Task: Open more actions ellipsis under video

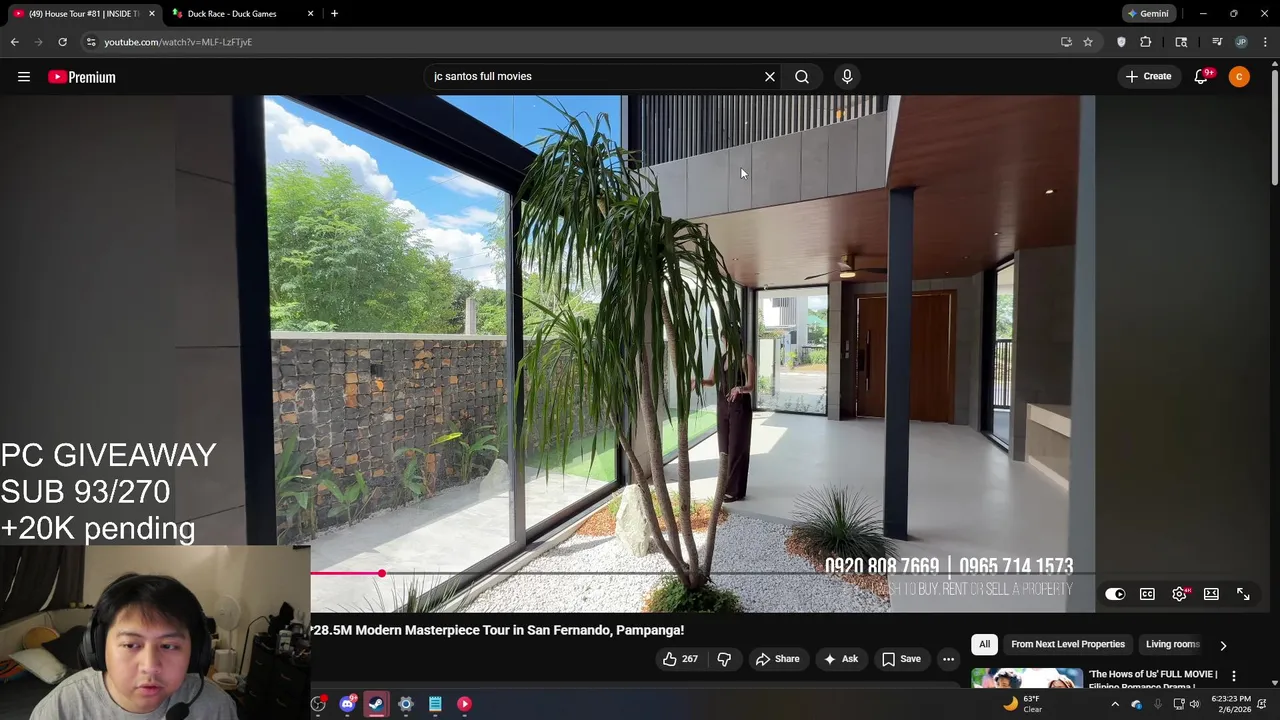Action: [948, 659]
